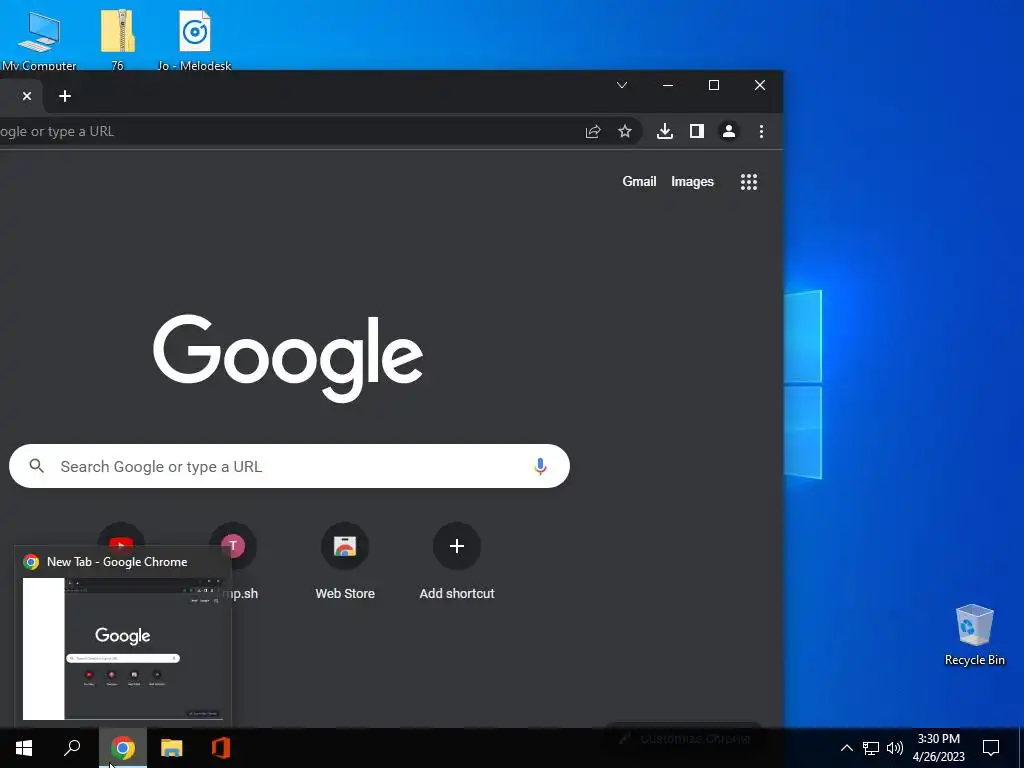Click the share this page icon
Viewport: 1024px width, 768px height.
[x=592, y=131]
